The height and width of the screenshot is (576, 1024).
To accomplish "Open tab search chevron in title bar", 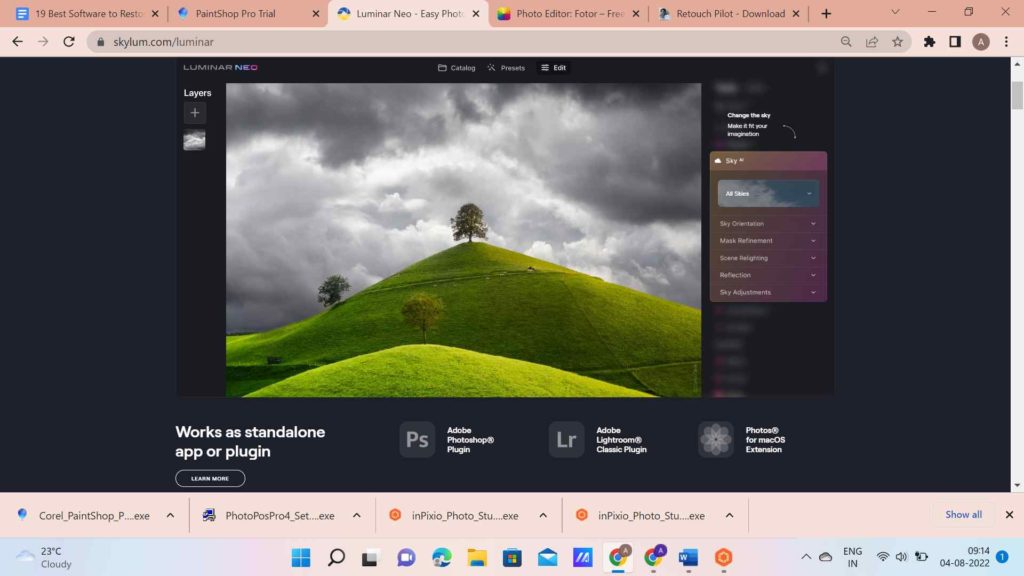I will coord(895,12).
